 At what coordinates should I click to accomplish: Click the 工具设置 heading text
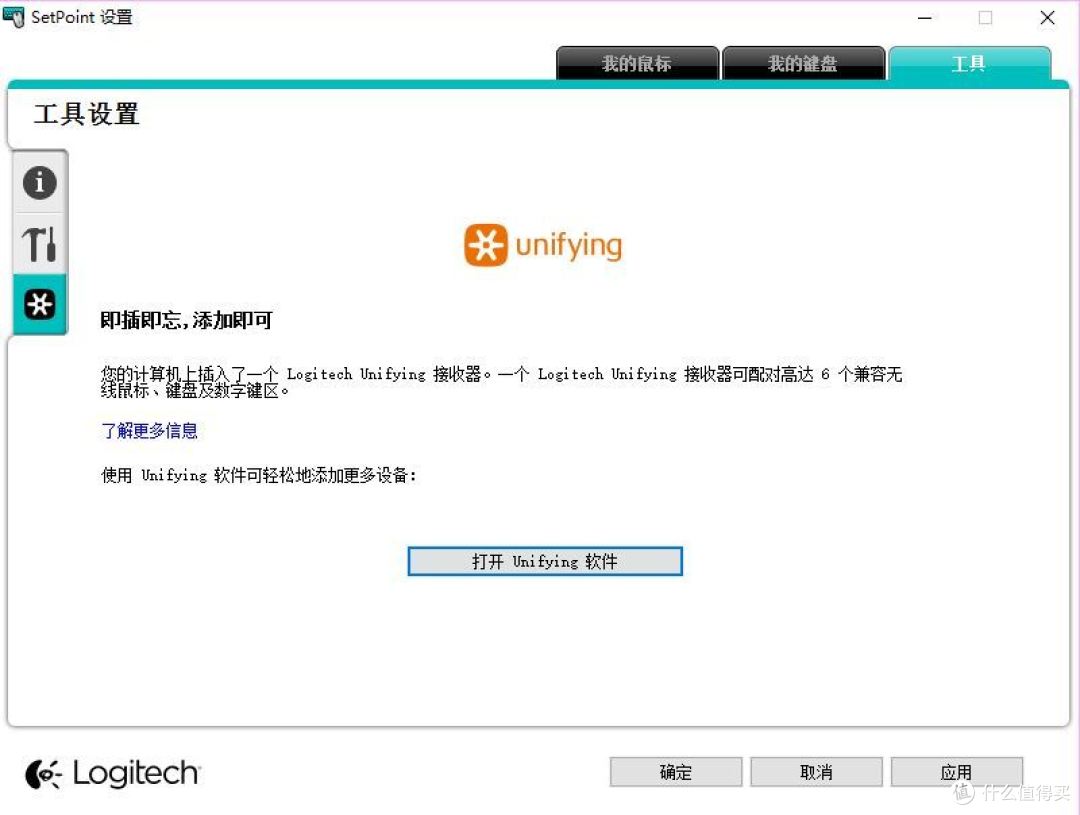click(x=87, y=114)
